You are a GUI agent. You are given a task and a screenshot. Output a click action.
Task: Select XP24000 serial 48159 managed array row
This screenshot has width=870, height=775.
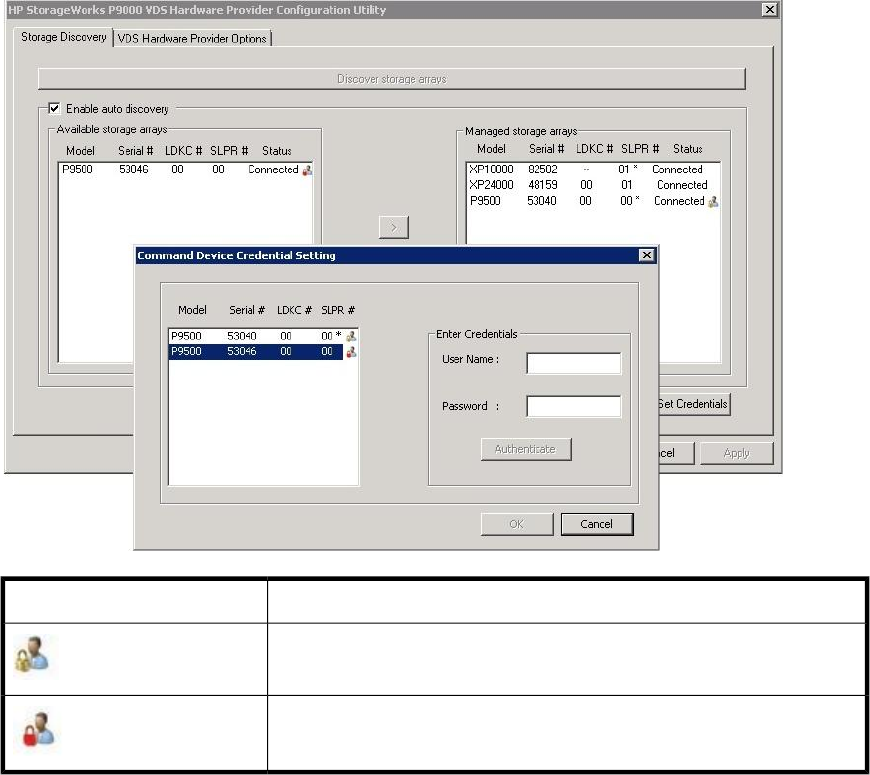590,185
